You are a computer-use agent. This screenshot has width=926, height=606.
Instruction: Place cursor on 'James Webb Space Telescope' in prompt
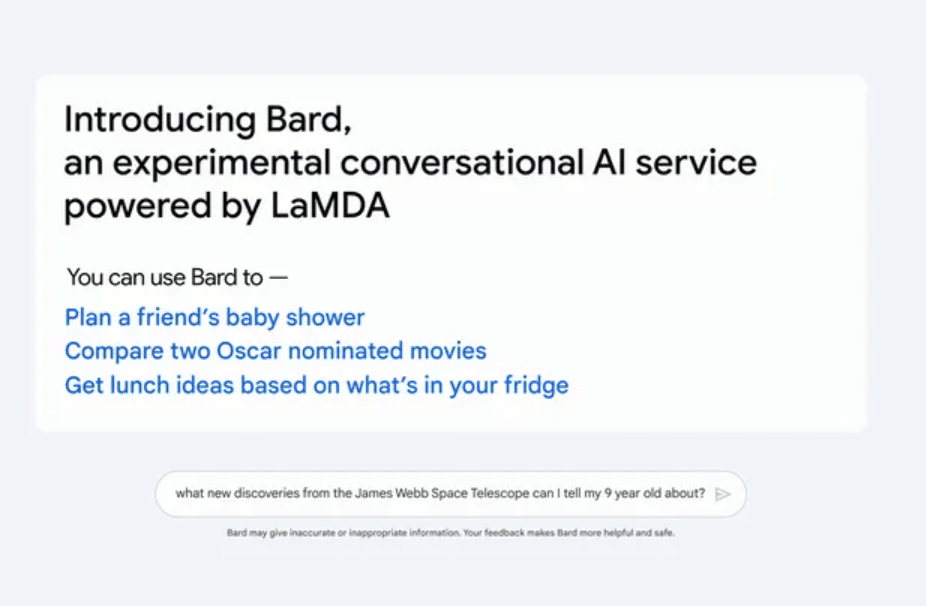(x=451, y=493)
